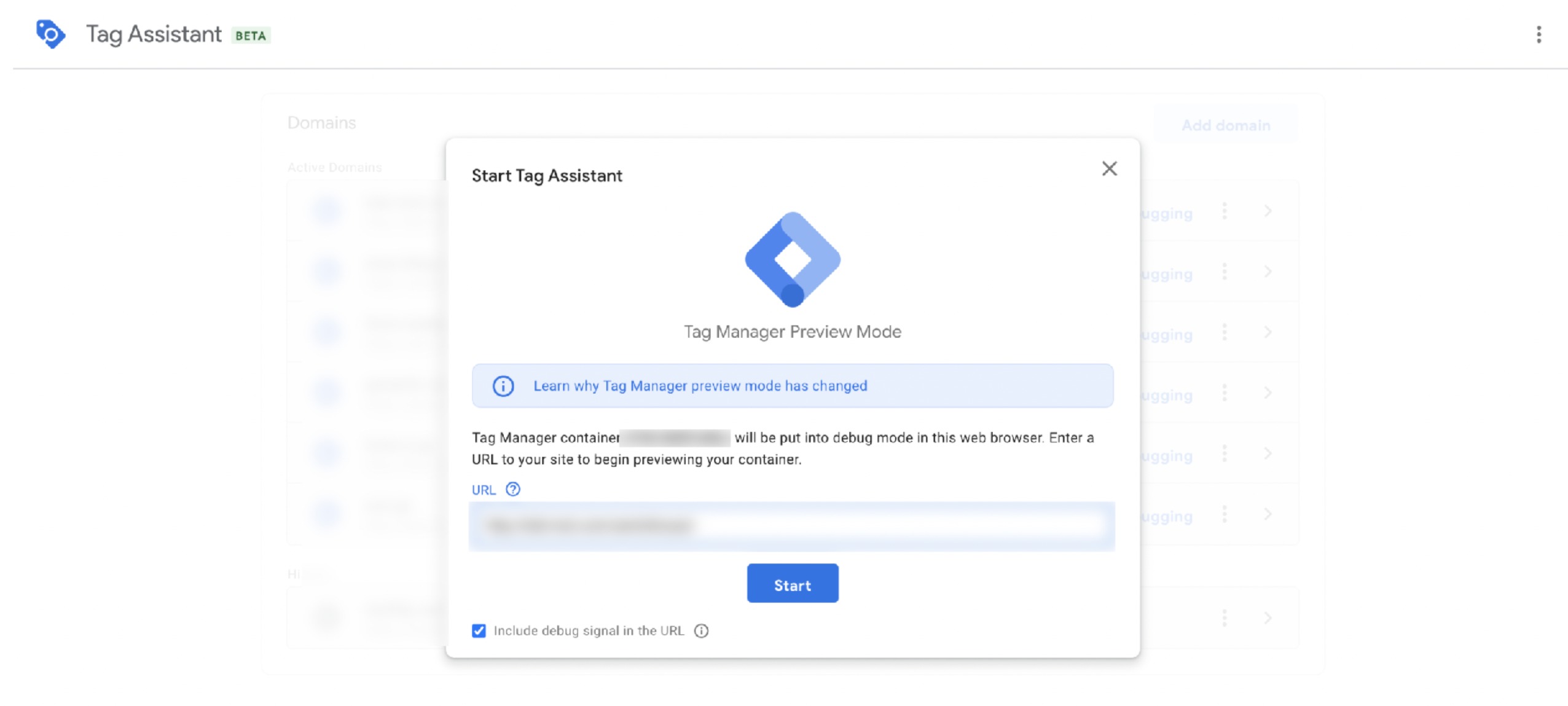Open Learn why preview mode has changed link

pyautogui.click(x=700, y=386)
